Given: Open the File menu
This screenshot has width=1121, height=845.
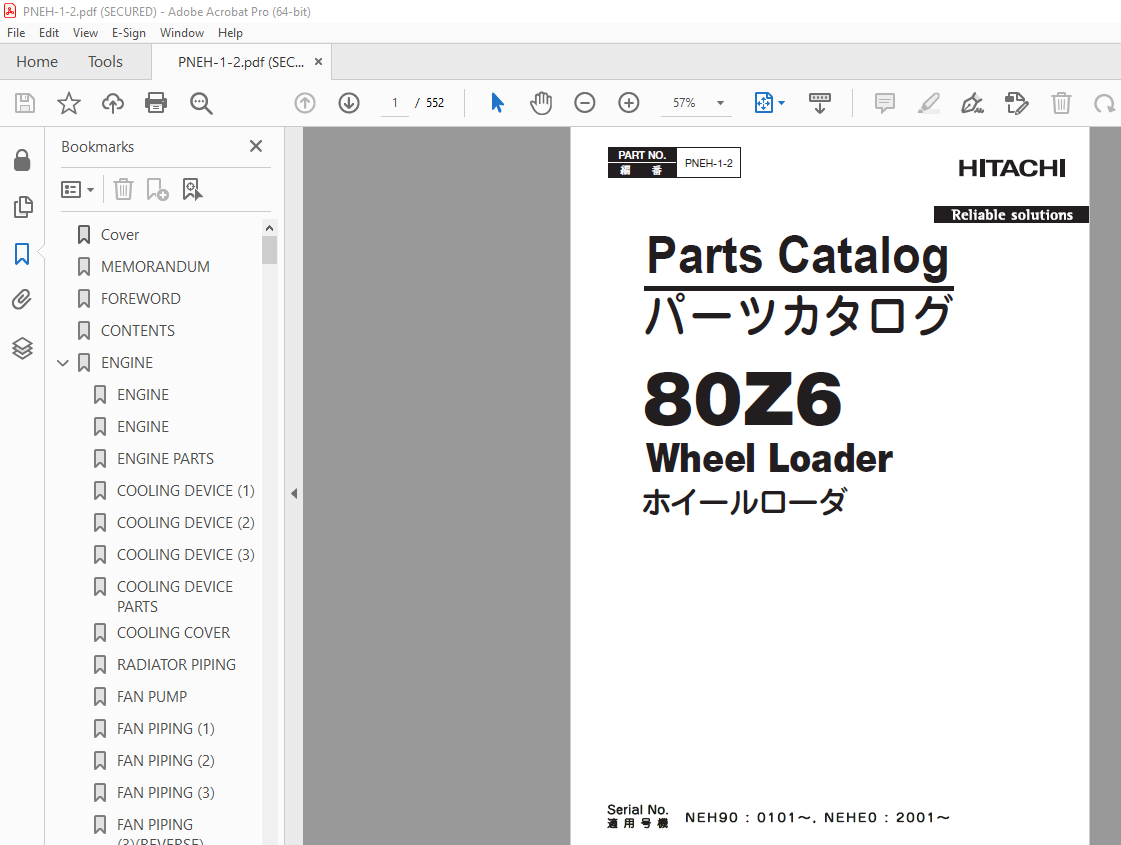Looking at the screenshot, I should [16, 33].
